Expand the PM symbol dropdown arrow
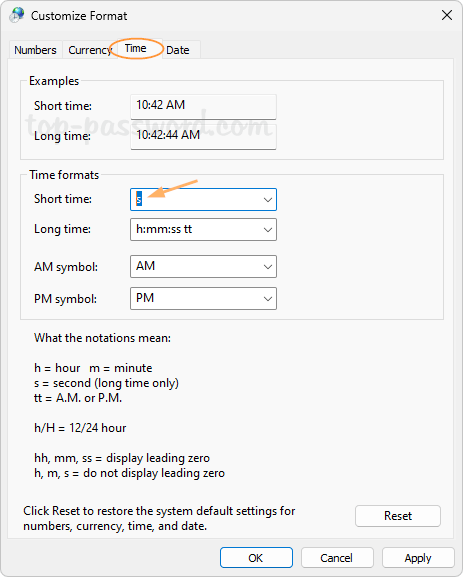The width and height of the screenshot is (463, 577). tap(268, 298)
